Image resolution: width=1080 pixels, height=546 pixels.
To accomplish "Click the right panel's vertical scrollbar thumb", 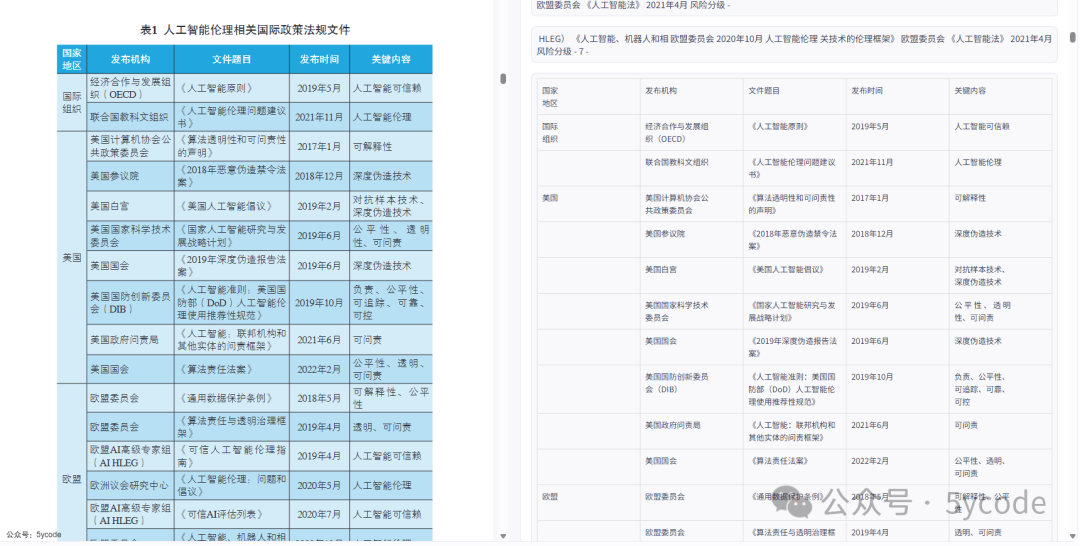I will coord(1072,36).
